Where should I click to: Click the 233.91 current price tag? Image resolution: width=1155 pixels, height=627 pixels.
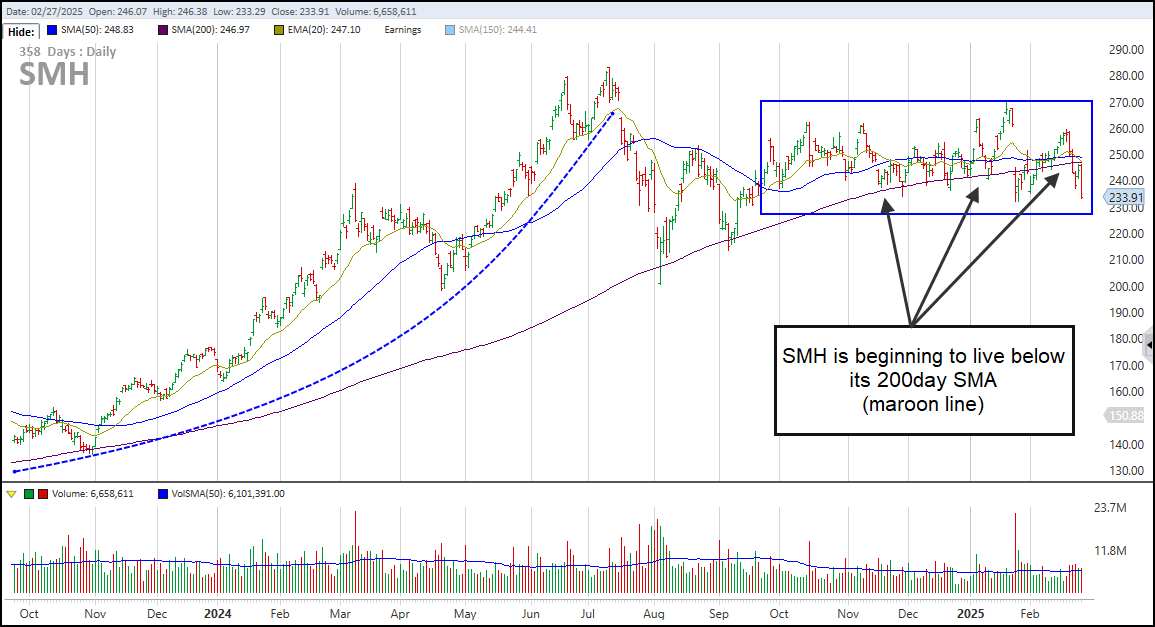[x=1125, y=197]
